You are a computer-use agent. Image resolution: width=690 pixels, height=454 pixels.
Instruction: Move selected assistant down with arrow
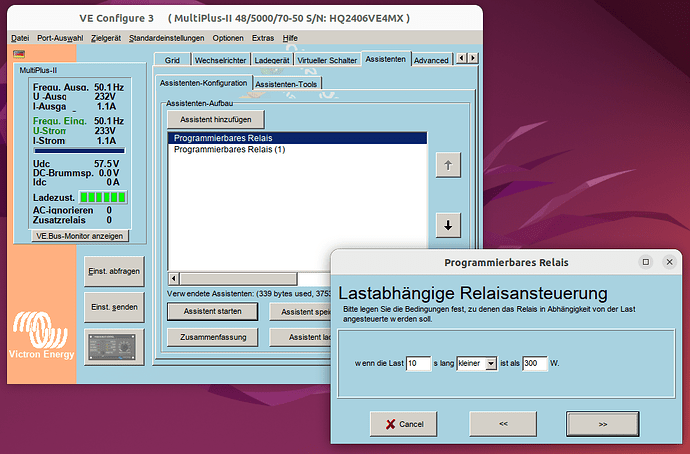click(448, 225)
